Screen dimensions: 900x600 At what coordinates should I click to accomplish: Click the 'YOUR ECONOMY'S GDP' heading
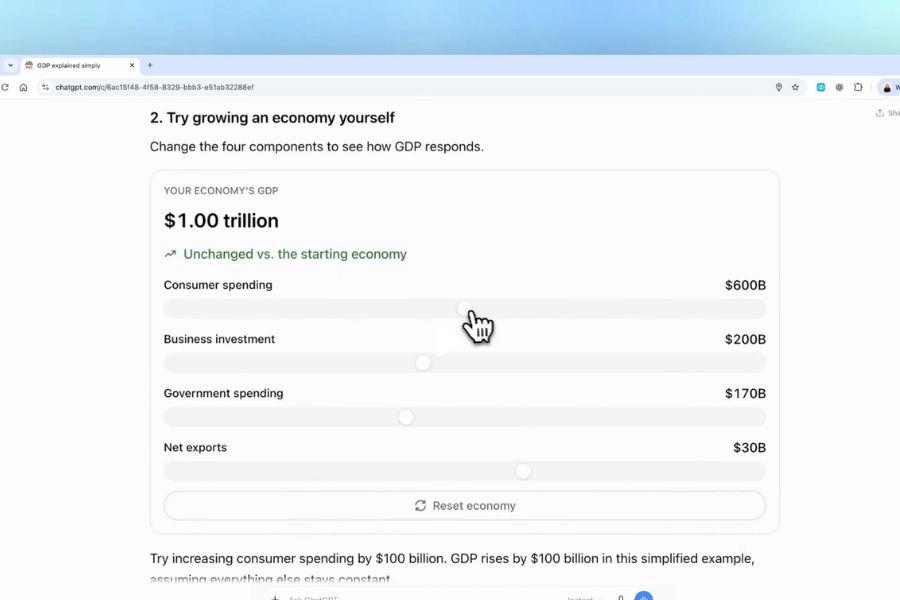point(221,191)
